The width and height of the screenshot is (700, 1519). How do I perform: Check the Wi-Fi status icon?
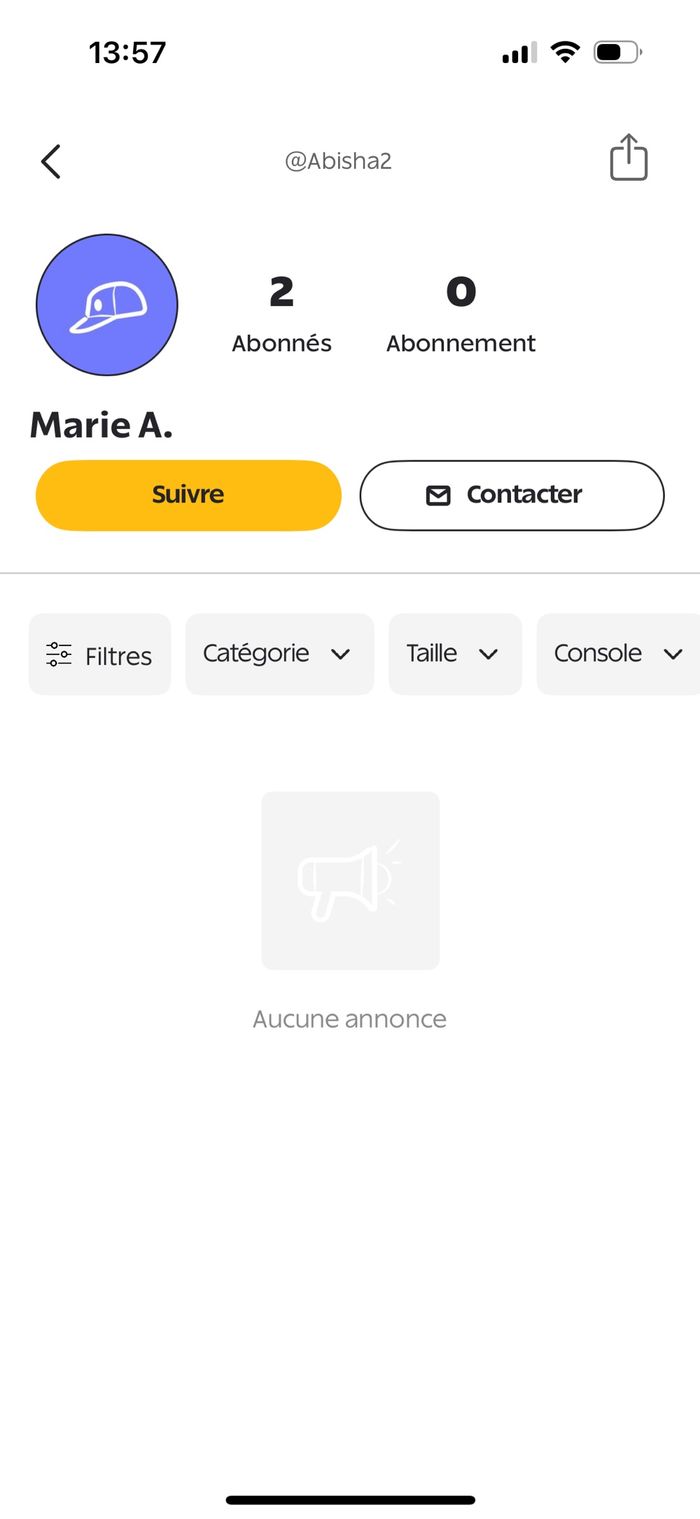(x=566, y=52)
